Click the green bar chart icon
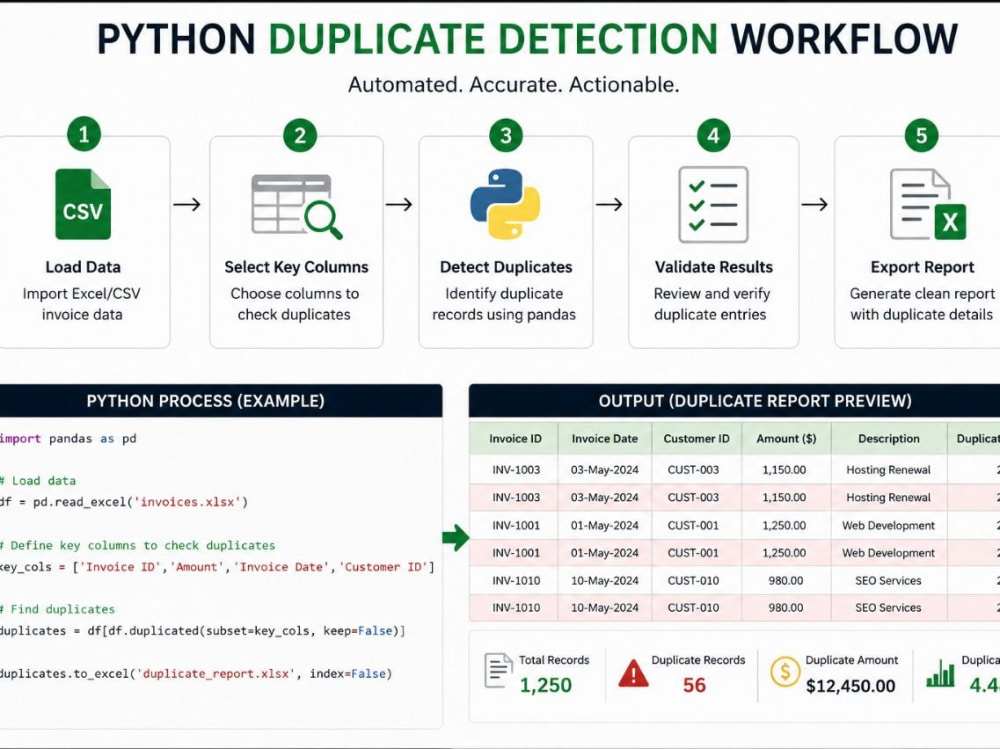Viewport: 1000px width, 749px height. click(x=941, y=673)
